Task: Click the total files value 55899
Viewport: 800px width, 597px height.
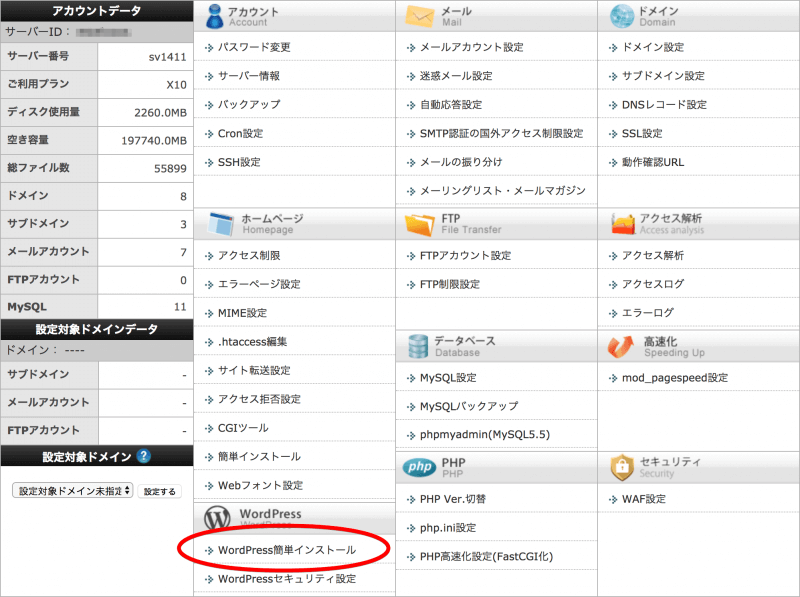Action: [x=170, y=169]
